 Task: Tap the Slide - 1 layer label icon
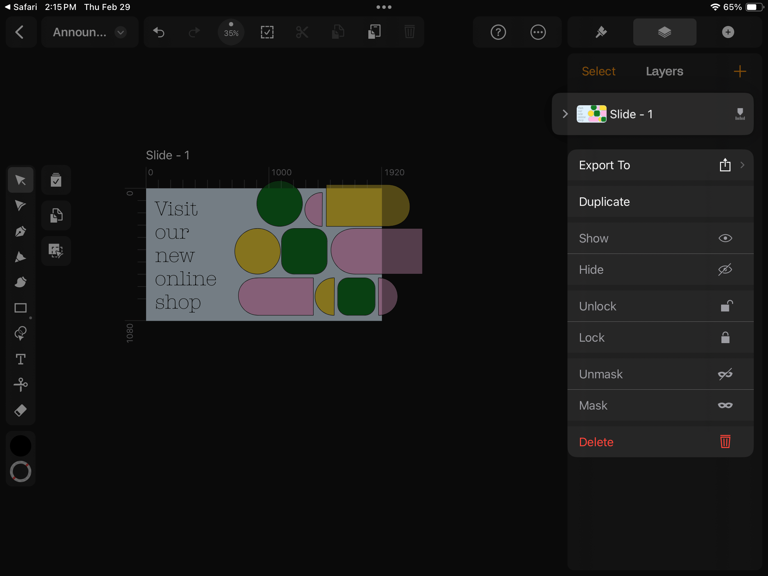click(x=740, y=114)
